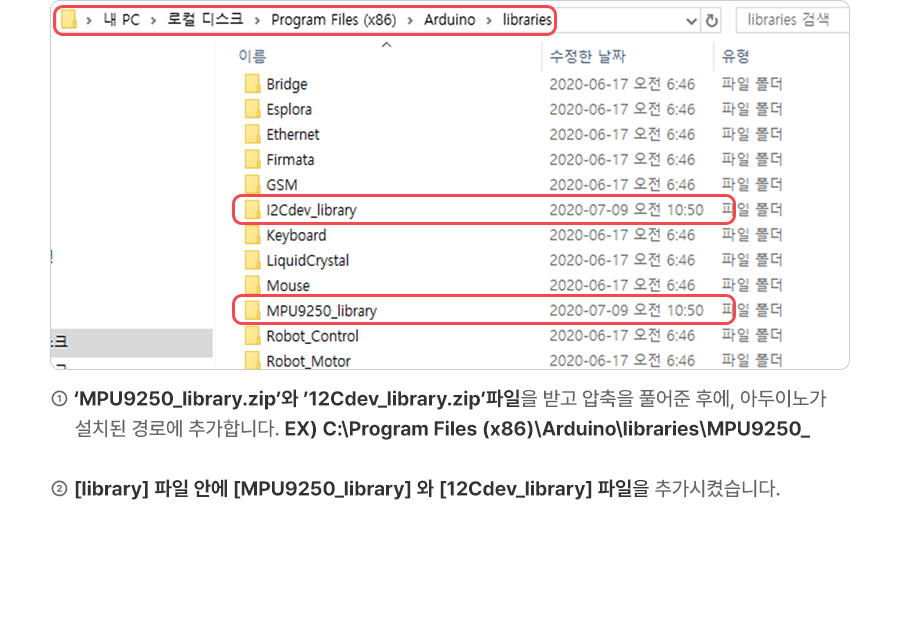Click the libraries 검색 search box

[x=790, y=20]
